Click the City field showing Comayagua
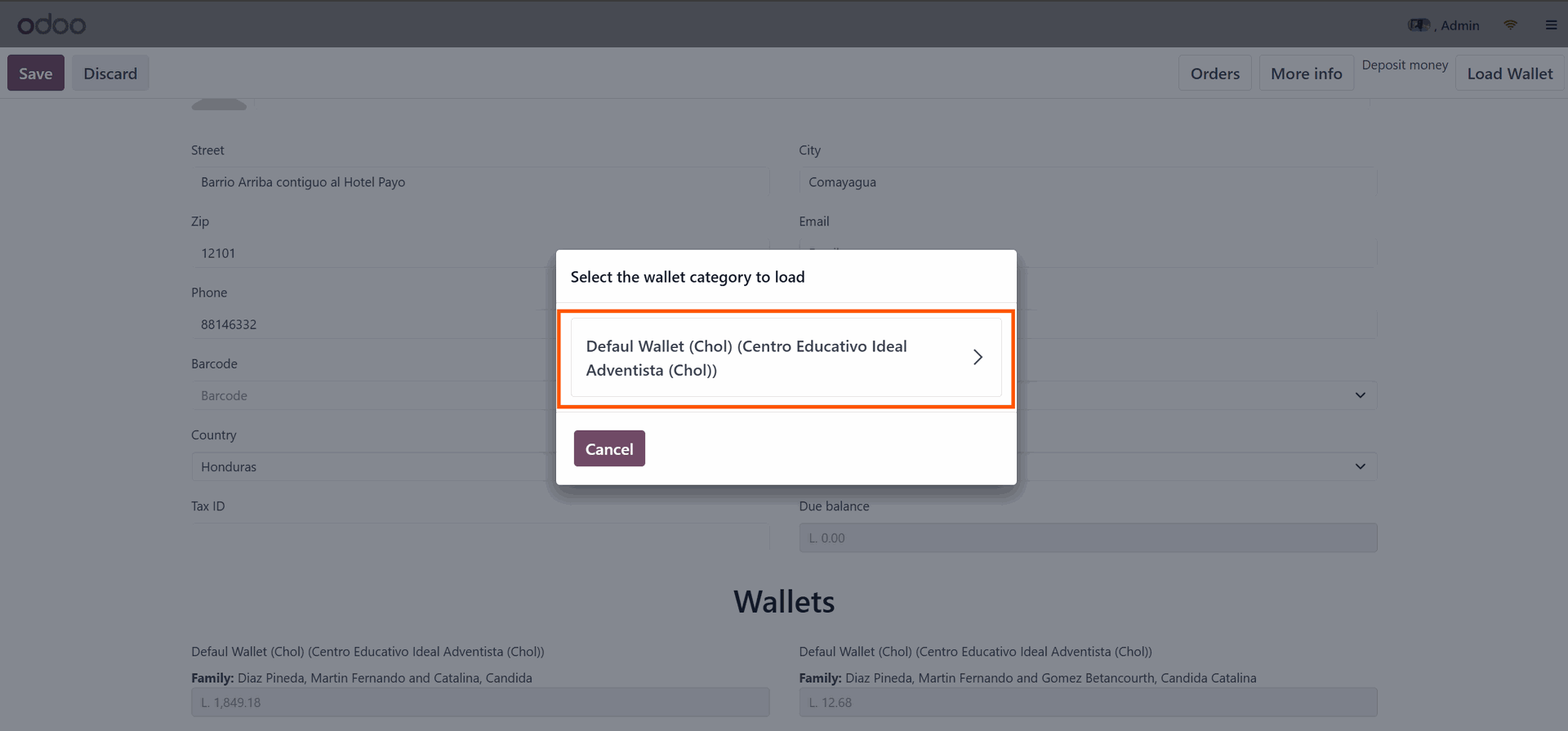 click(x=1088, y=181)
